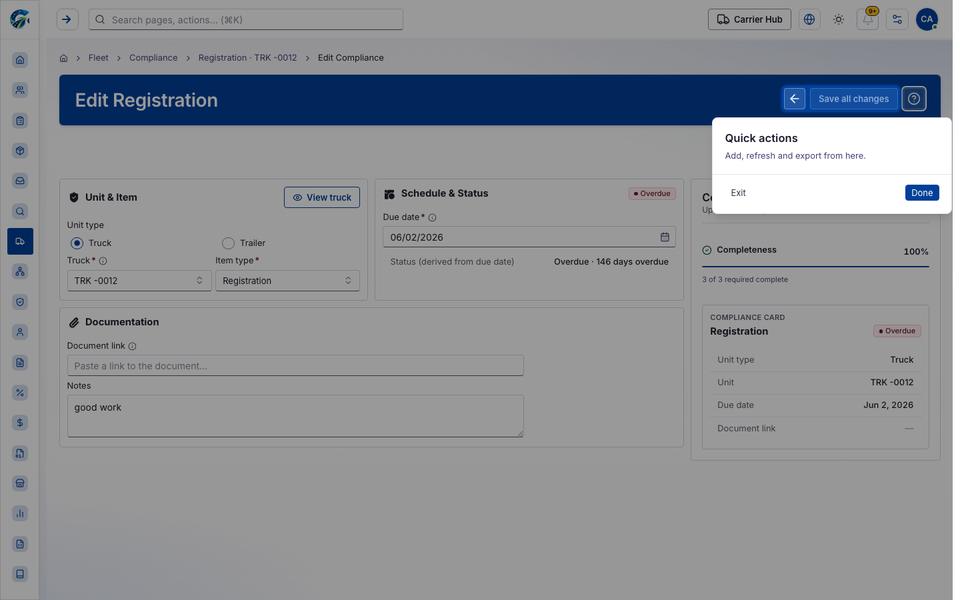Viewport: 960px width, 600px height.
Task: Expand the sidebar with the arrow button
Action: click(67, 20)
